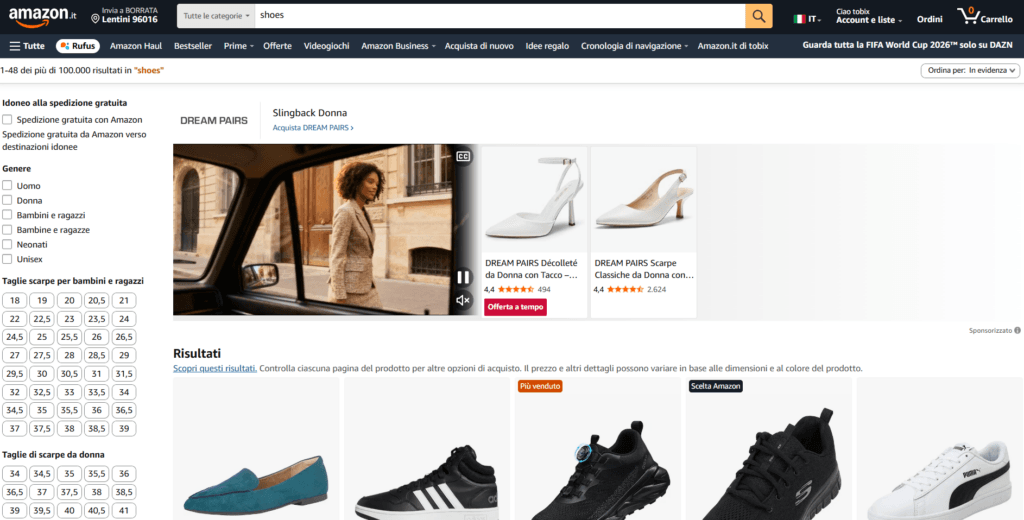The height and width of the screenshot is (520, 1024).
Task: Expand the Amazon Business dropdown
Action: click(398, 46)
